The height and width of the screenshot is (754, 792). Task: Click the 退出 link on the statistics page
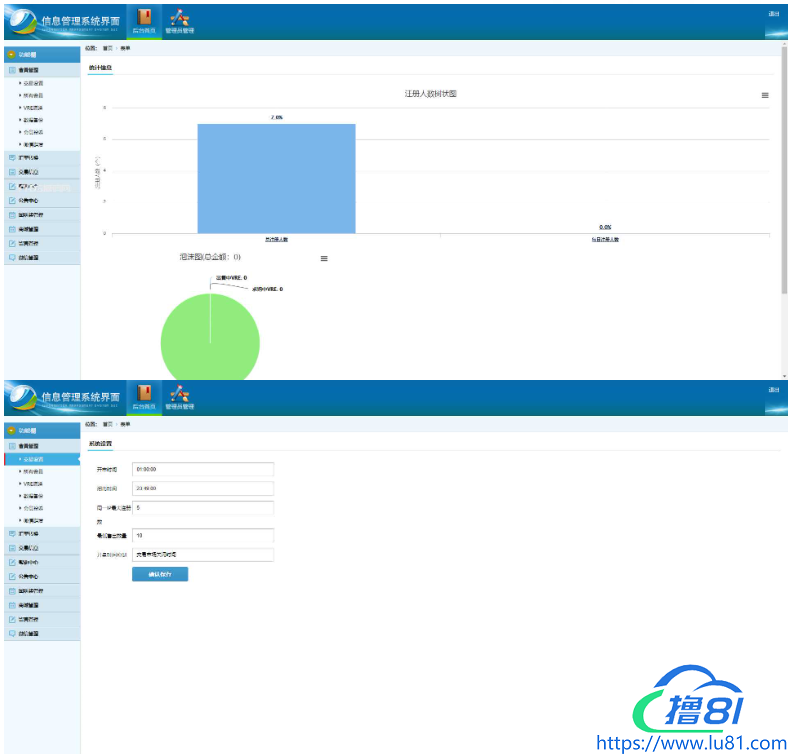coord(773,13)
